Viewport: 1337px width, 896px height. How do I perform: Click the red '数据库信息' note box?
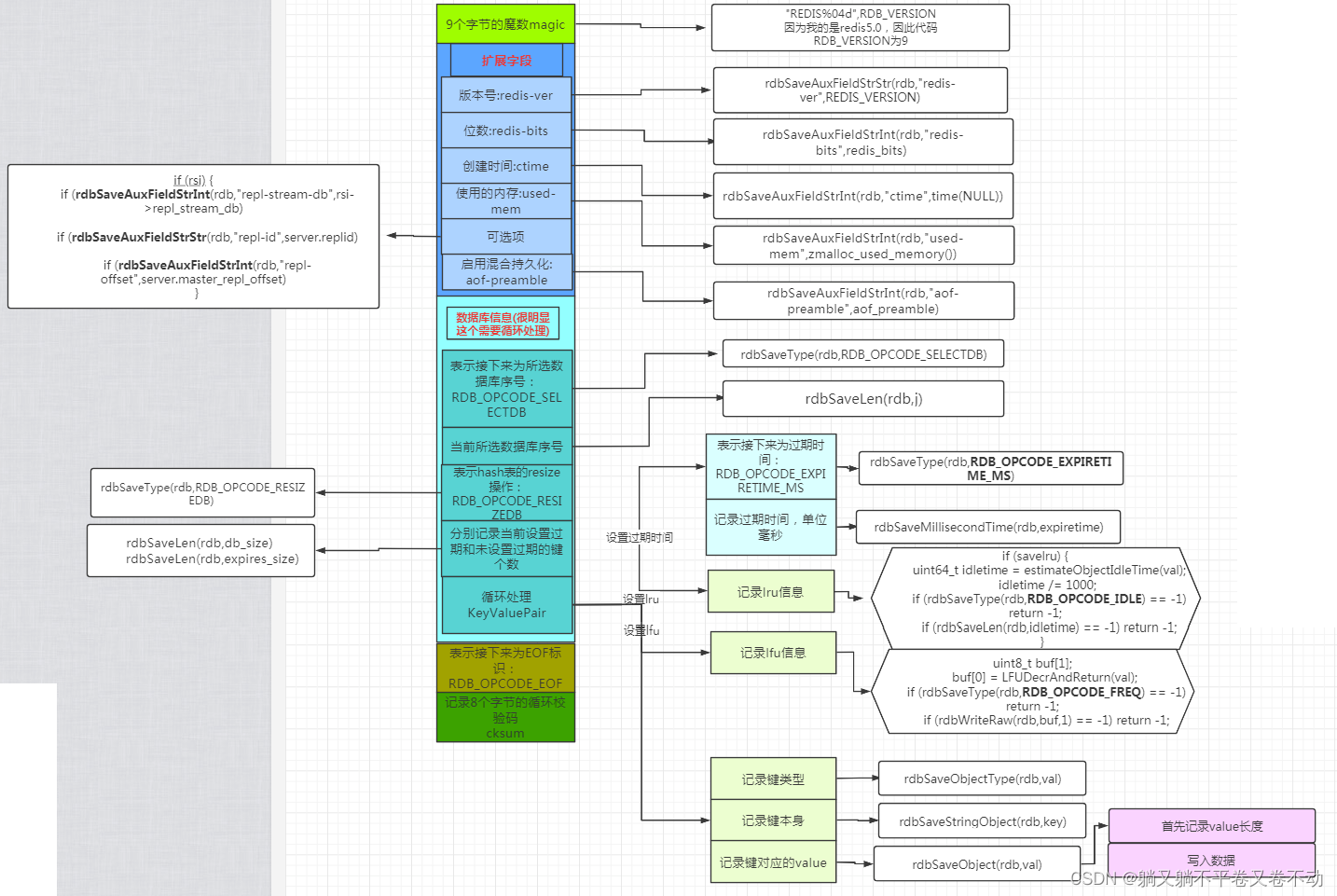coord(503,324)
